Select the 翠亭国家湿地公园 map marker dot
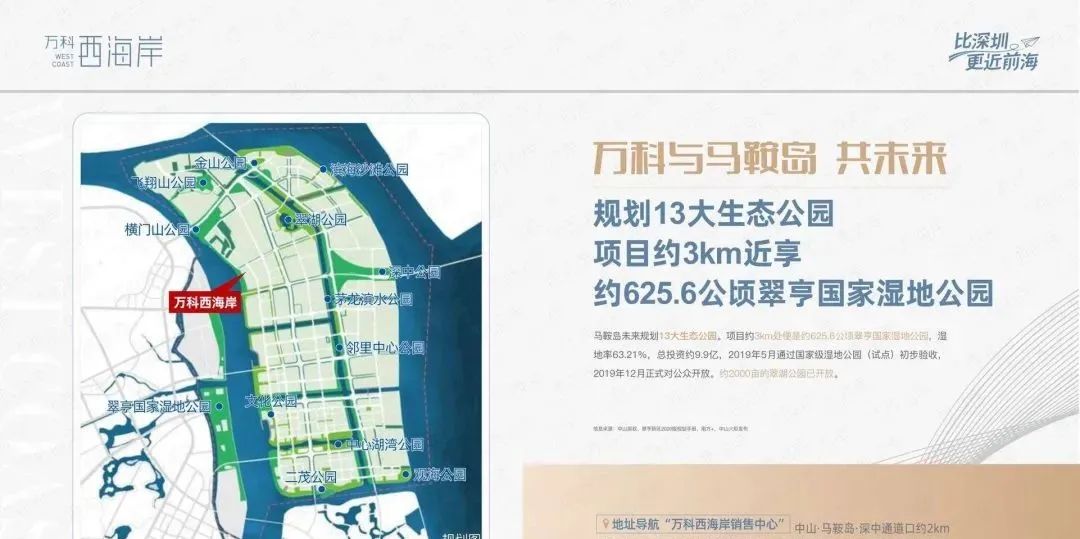 [x=217, y=406]
